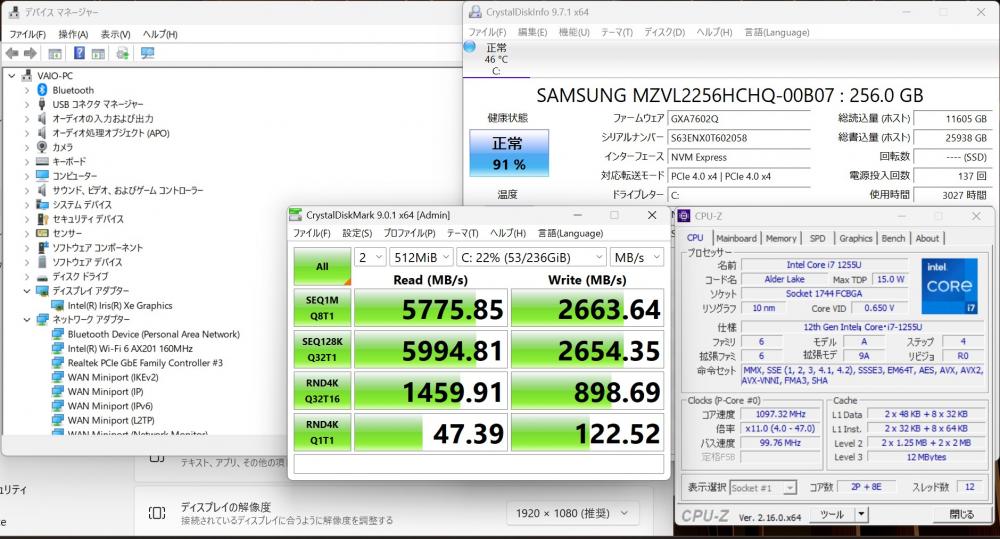Viewport: 1000px width, 539px height.
Task: Switch to Mainboard tab in CPU-Z
Action: 736,238
